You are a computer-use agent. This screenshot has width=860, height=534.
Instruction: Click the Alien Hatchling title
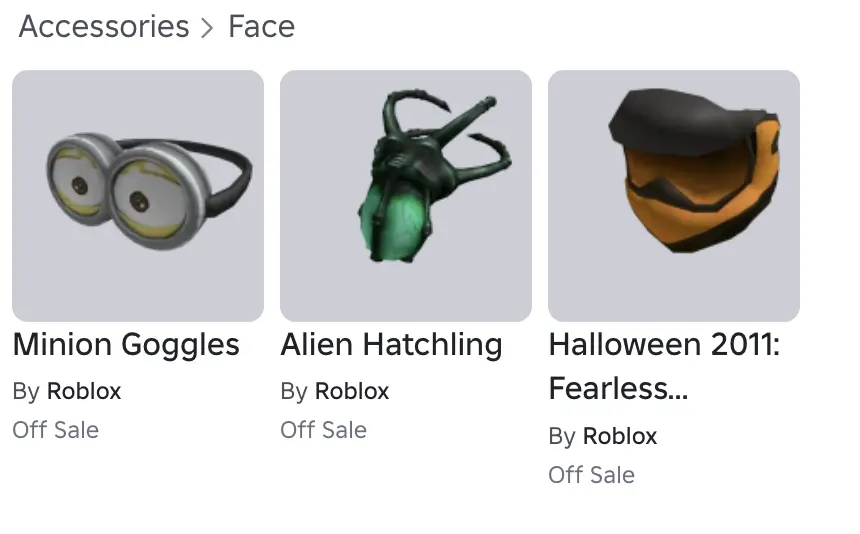click(391, 345)
